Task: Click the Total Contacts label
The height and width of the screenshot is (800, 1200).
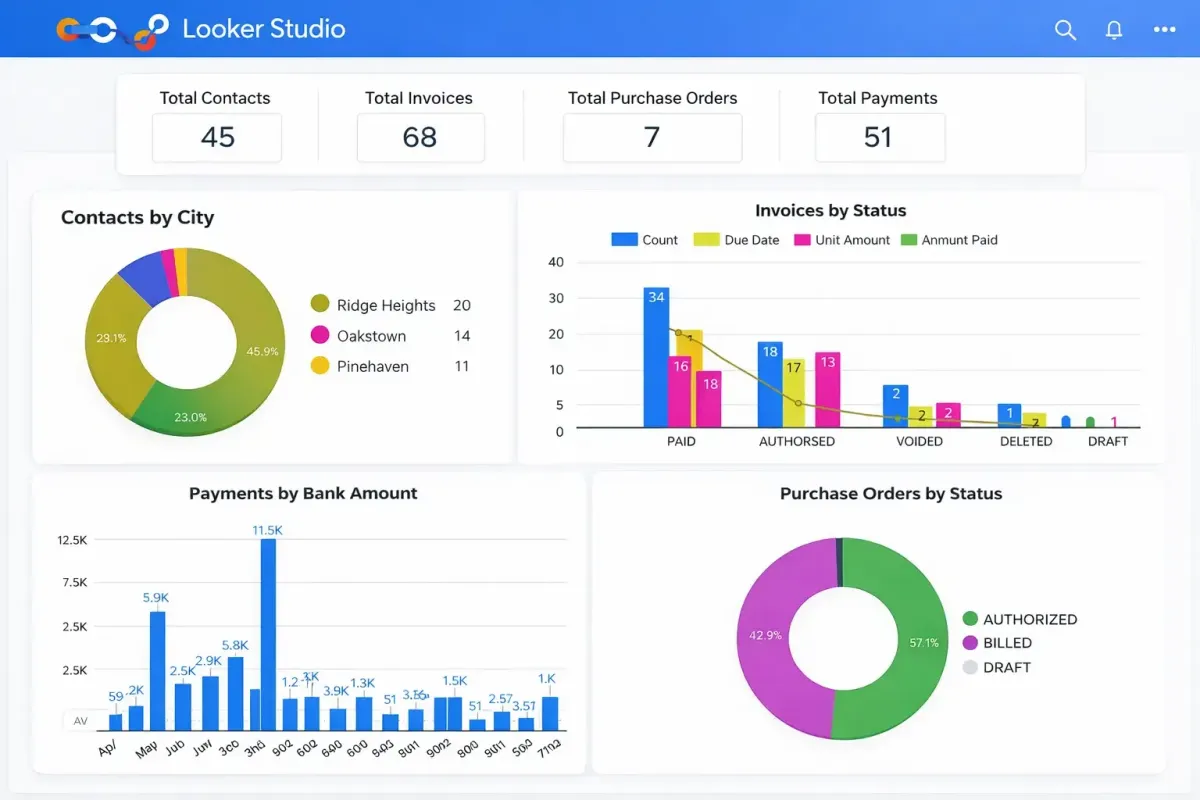Action: click(x=215, y=98)
